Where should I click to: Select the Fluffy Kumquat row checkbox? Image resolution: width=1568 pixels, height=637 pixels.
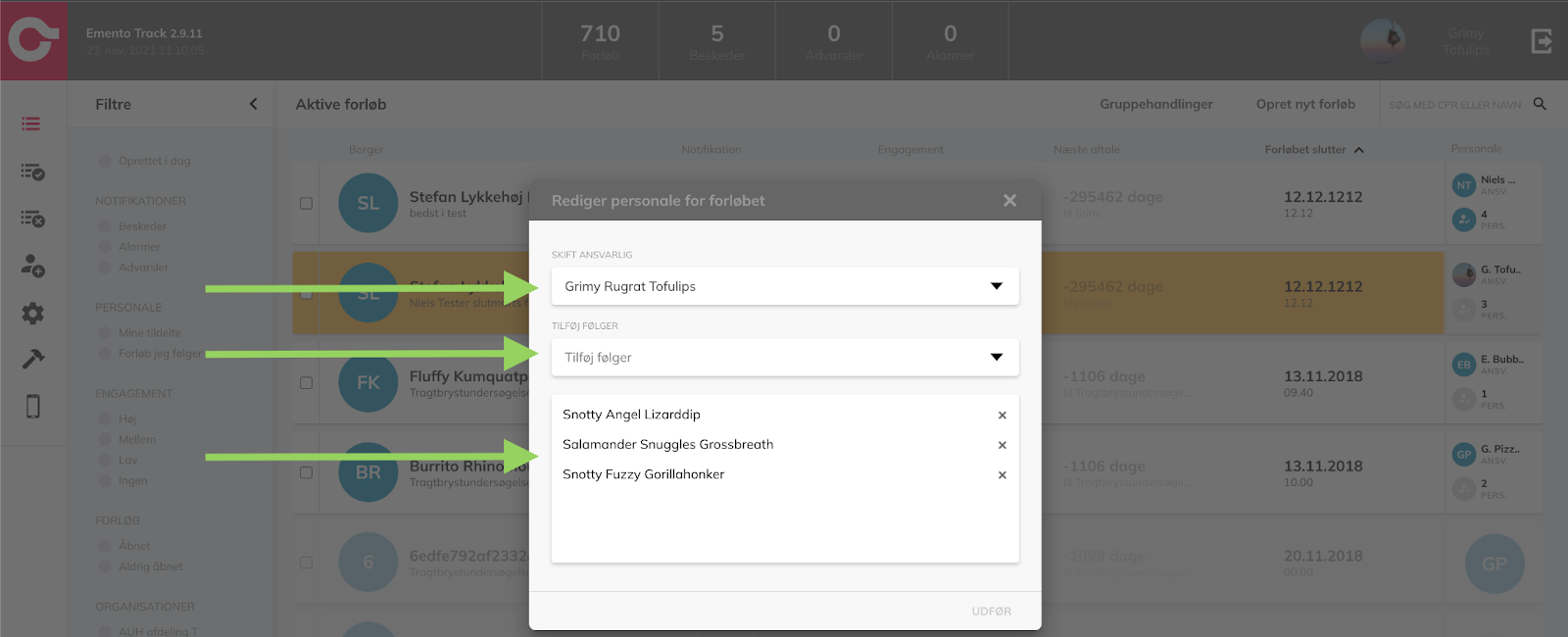tap(306, 383)
